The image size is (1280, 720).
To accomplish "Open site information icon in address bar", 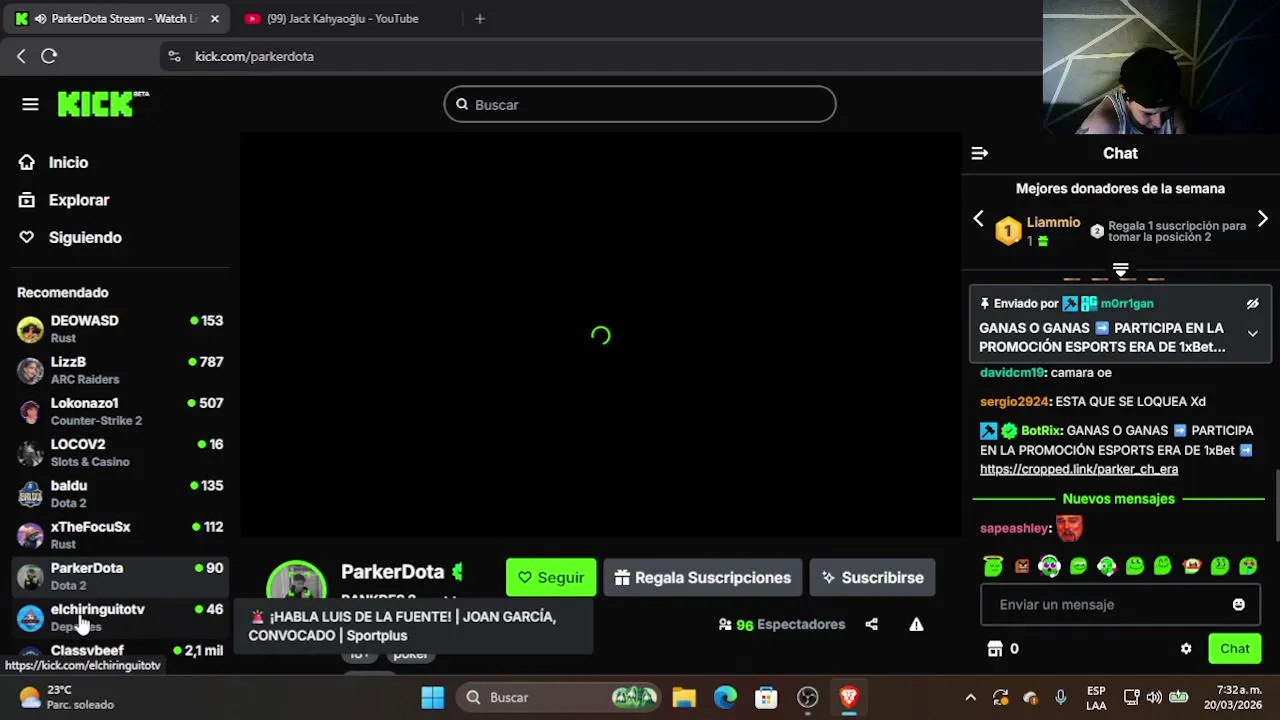I will (174, 56).
